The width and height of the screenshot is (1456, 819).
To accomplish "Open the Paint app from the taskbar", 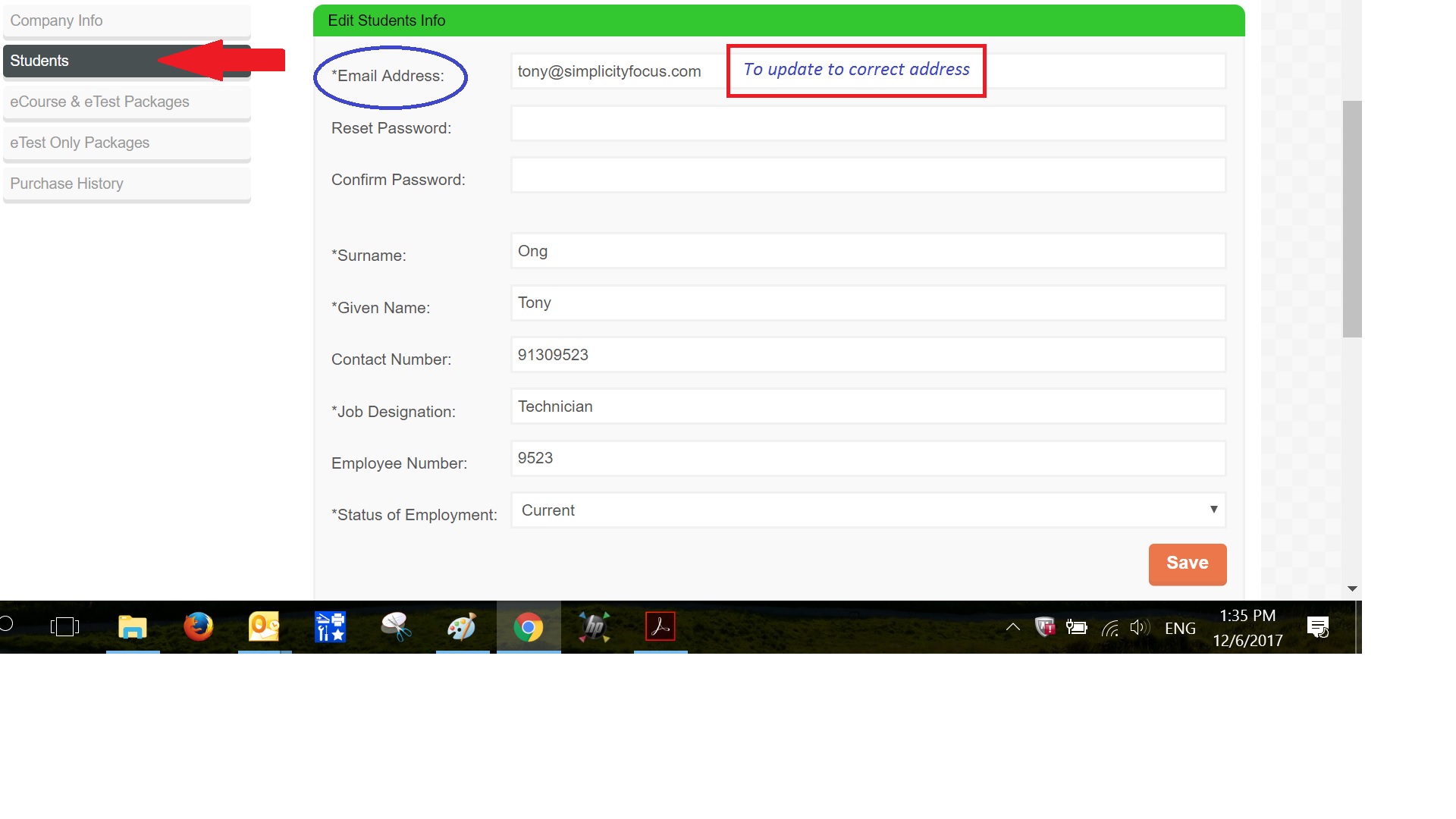I will coord(462,627).
